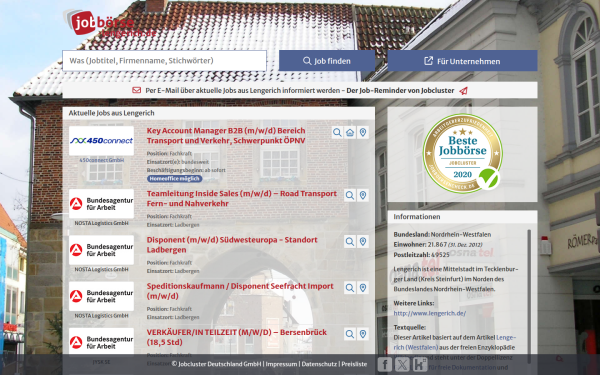600x375 pixels.
Task: Focus the Was job search field
Action: tap(165, 61)
